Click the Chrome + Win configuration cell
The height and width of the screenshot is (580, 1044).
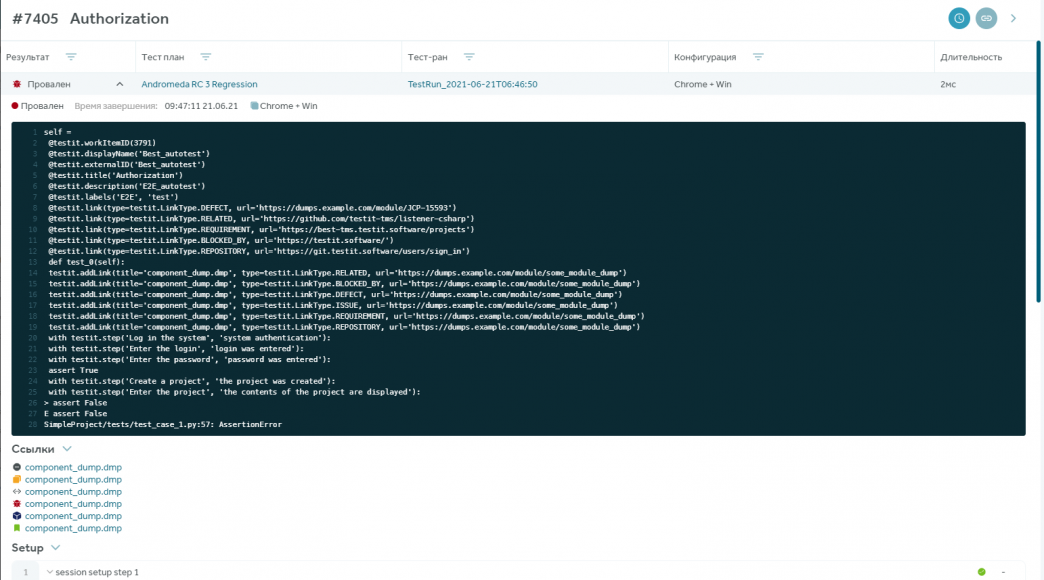(702, 85)
